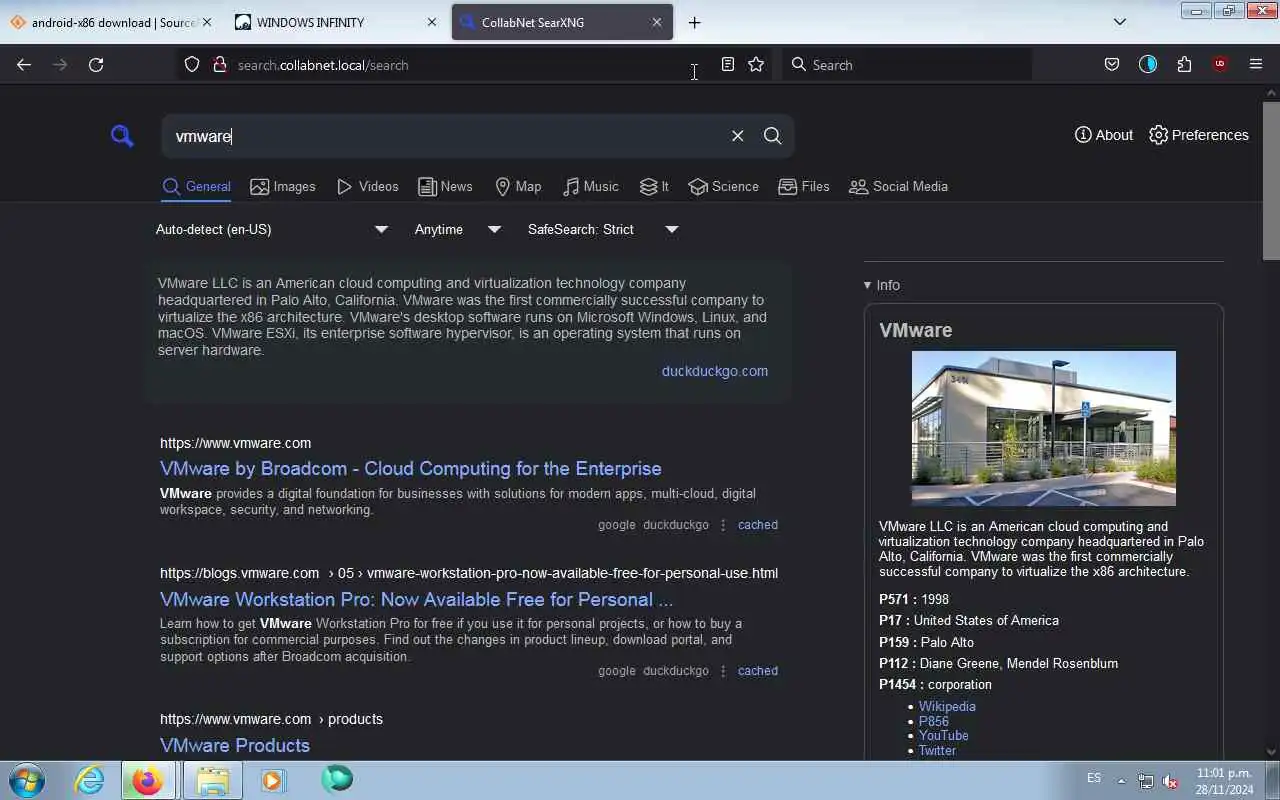Image resolution: width=1280 pixels, height=800 pixels.
Task: Select the General category tab
Action: click(x=196, y=187)
